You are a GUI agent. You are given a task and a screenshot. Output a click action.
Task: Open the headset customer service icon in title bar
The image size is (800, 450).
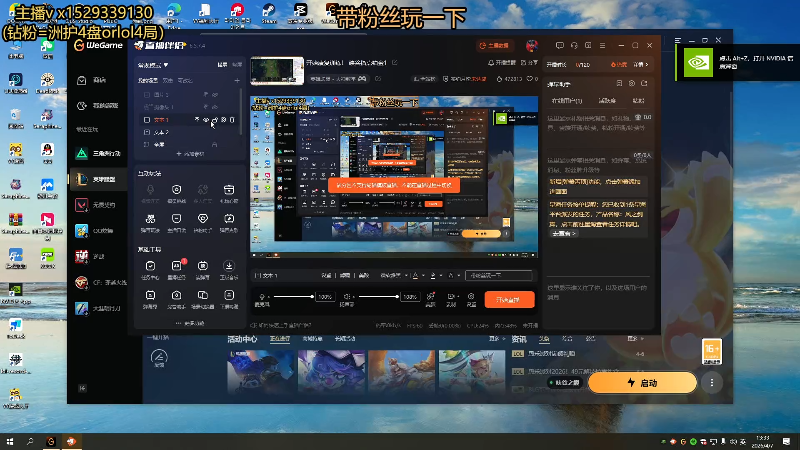(574, 45)
